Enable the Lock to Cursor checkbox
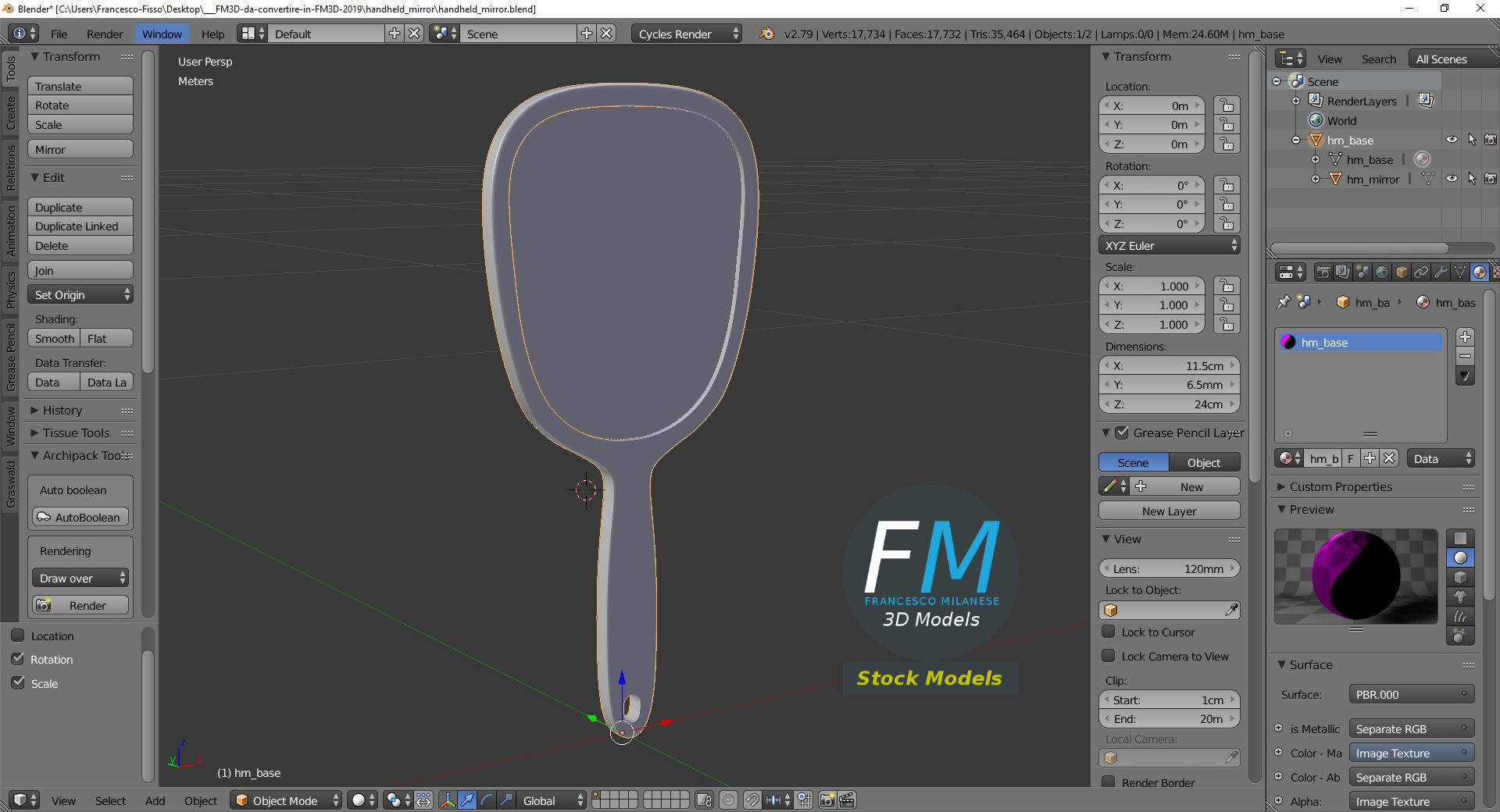 1109,632
